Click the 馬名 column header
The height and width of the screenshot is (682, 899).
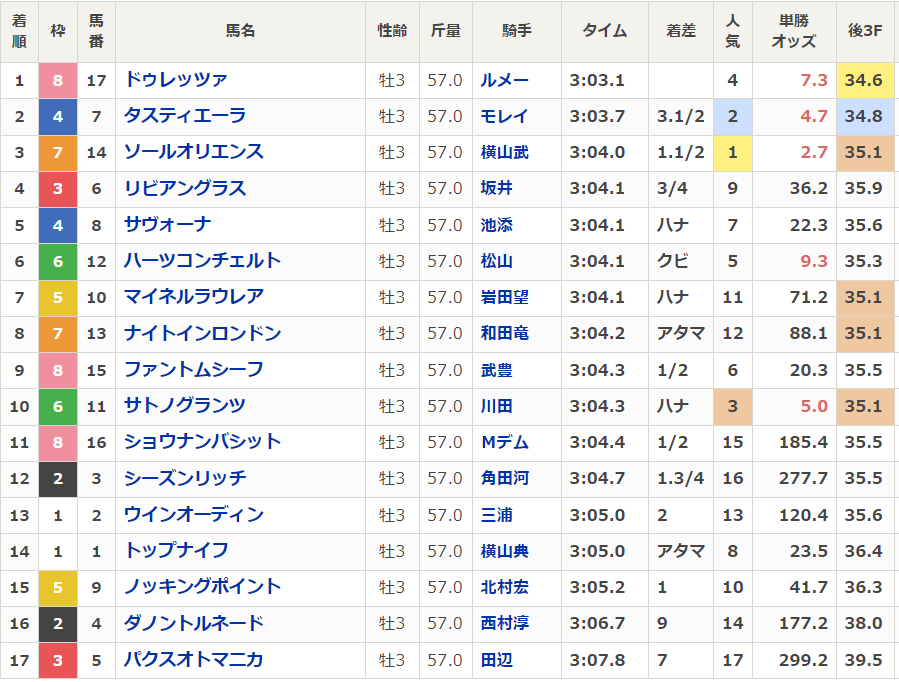pyautogui.click(x=240, y=31)
